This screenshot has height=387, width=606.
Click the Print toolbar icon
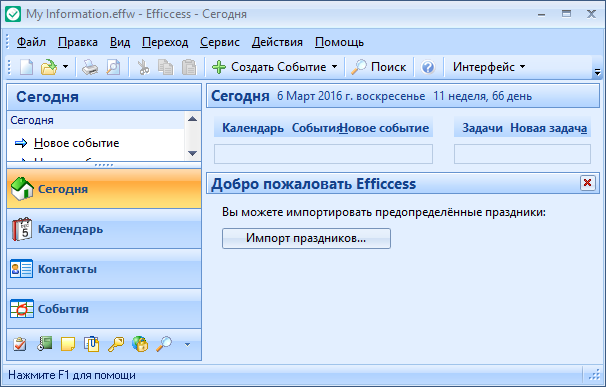click(90, 67)
